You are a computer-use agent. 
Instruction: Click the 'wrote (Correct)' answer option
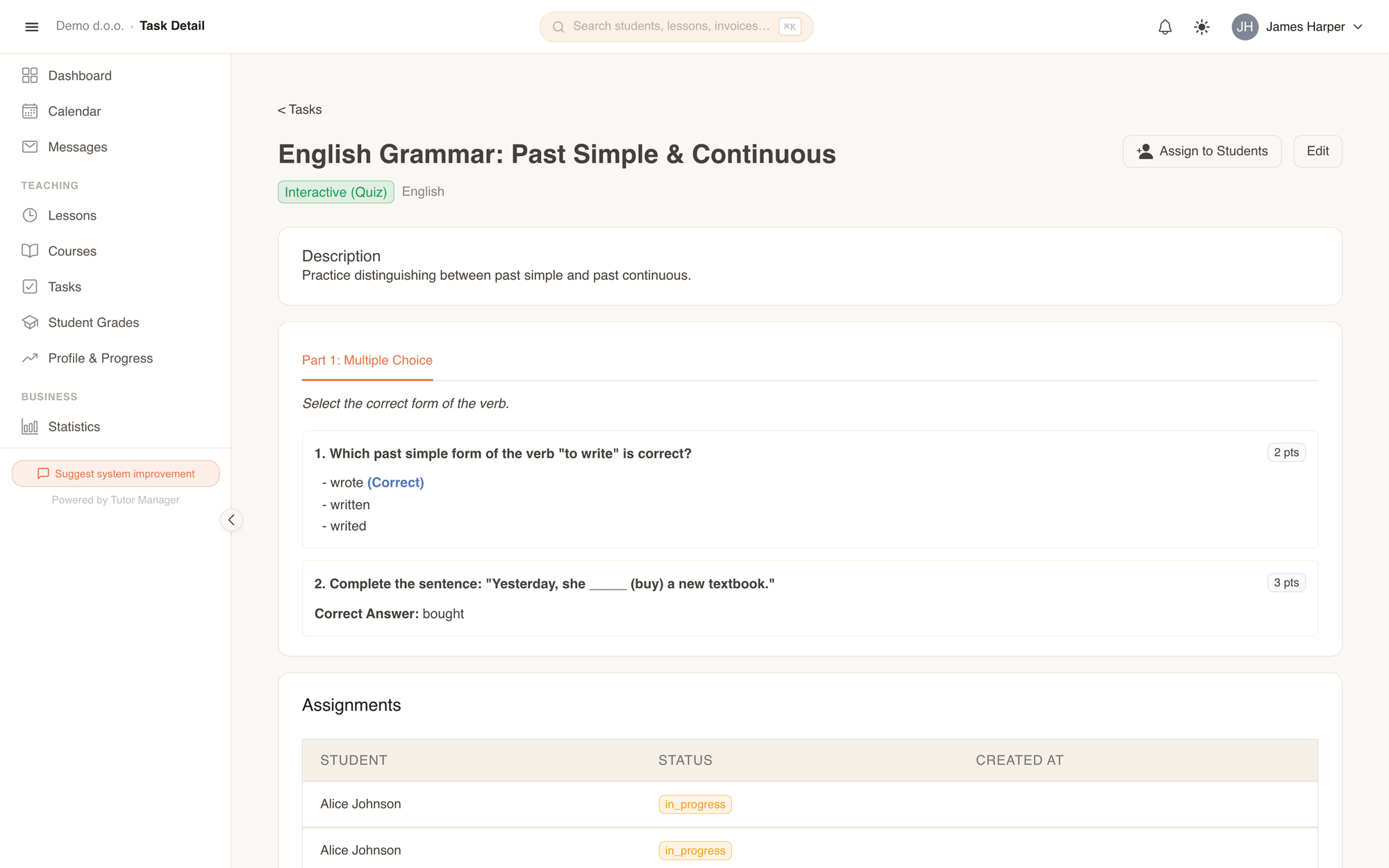click(373, 483)
